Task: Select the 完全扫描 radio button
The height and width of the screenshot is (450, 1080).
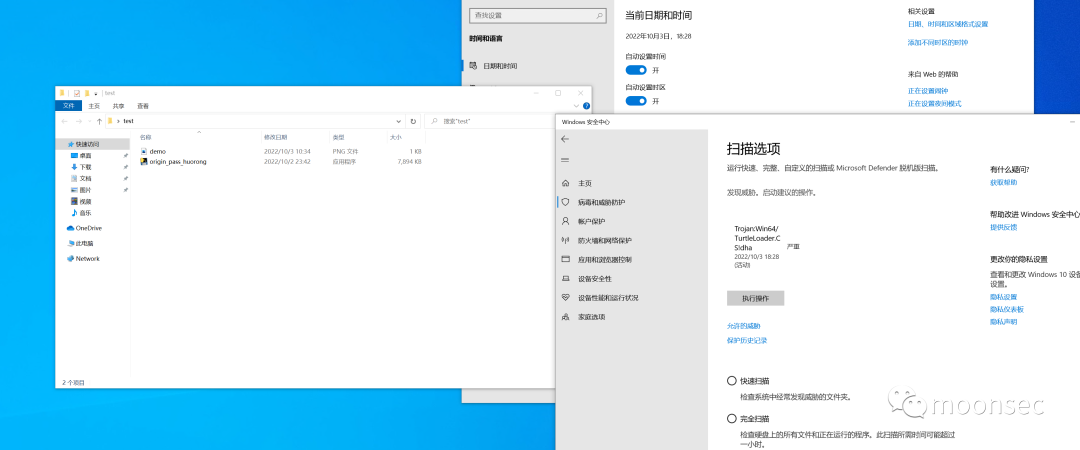Action: tap(731, 419)
